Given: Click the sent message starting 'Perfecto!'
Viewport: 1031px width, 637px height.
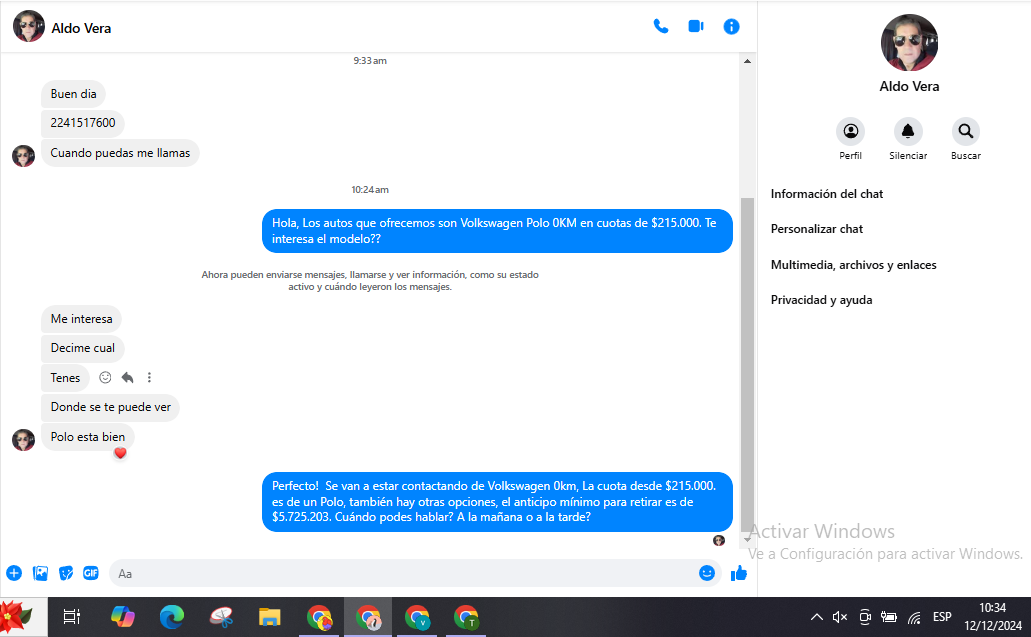Looking at the screenshot, I should point(497,502).
